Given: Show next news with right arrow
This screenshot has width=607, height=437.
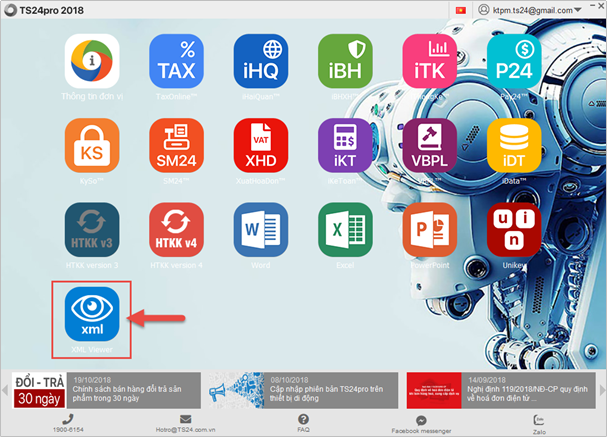Looking at the screenshot, I should 602,390.
